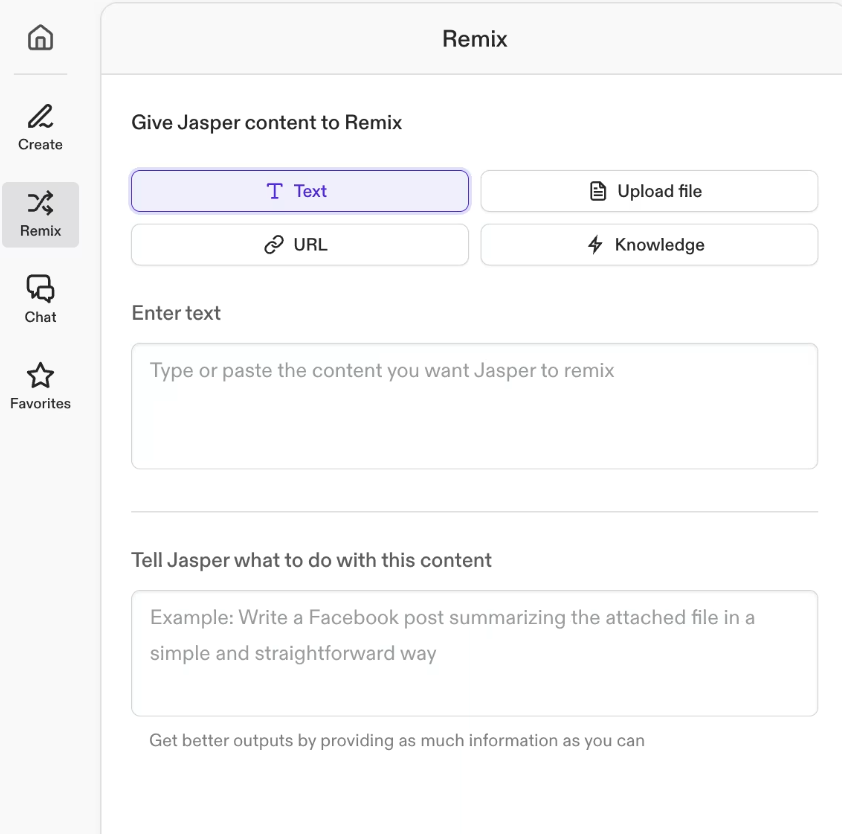Click the 'Get better outputs' hint text
This screenshot has width=842, height=834.
point(397,741)
